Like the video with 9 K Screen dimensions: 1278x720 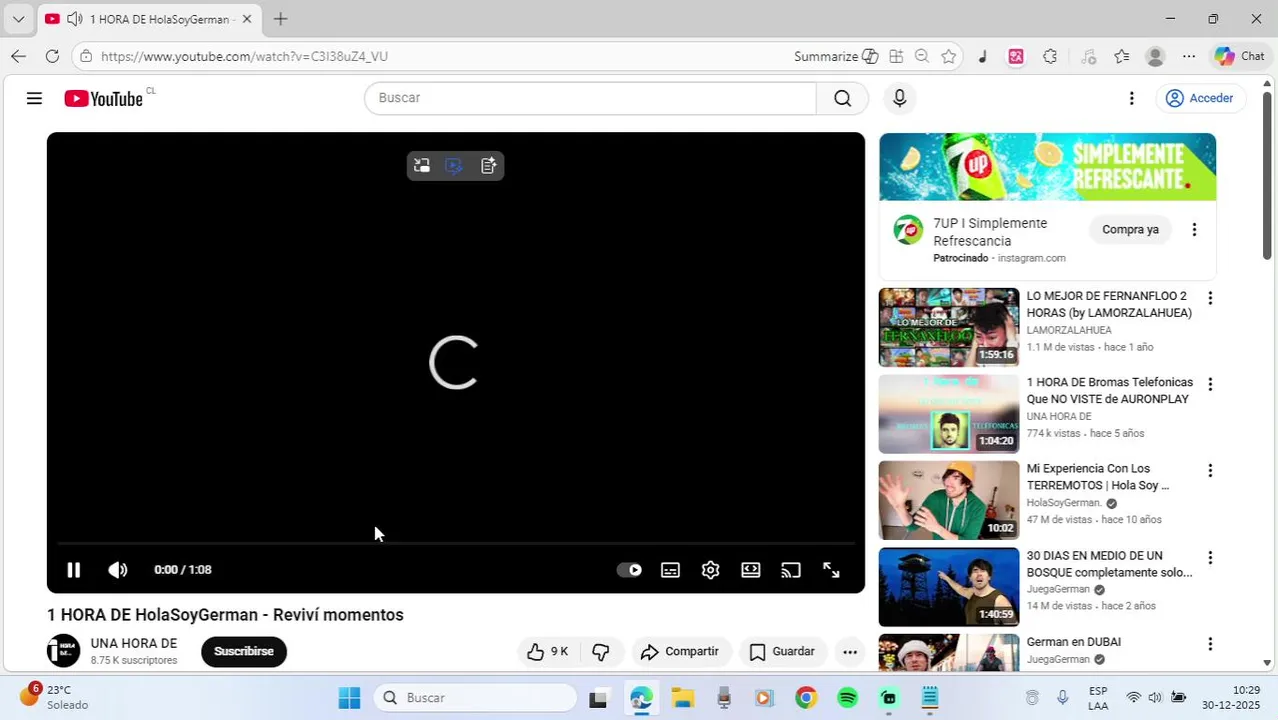coord(547,651)
